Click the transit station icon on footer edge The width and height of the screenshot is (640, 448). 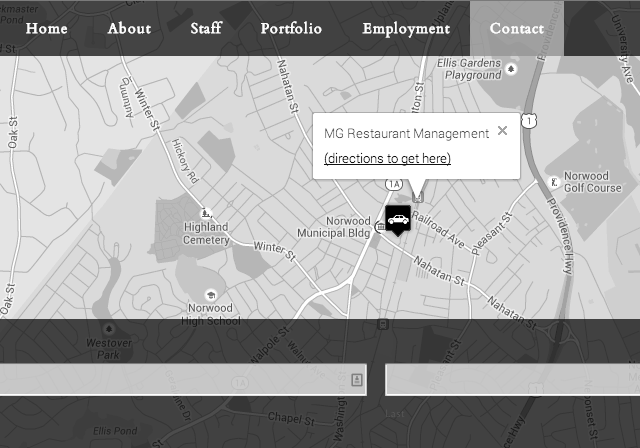(383, 324)
